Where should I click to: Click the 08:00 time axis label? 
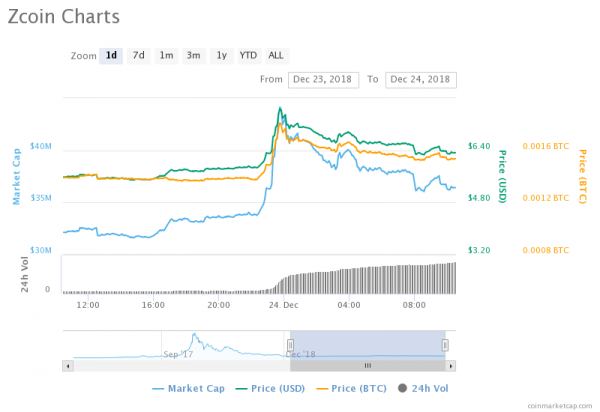click(x=414, y=305)
